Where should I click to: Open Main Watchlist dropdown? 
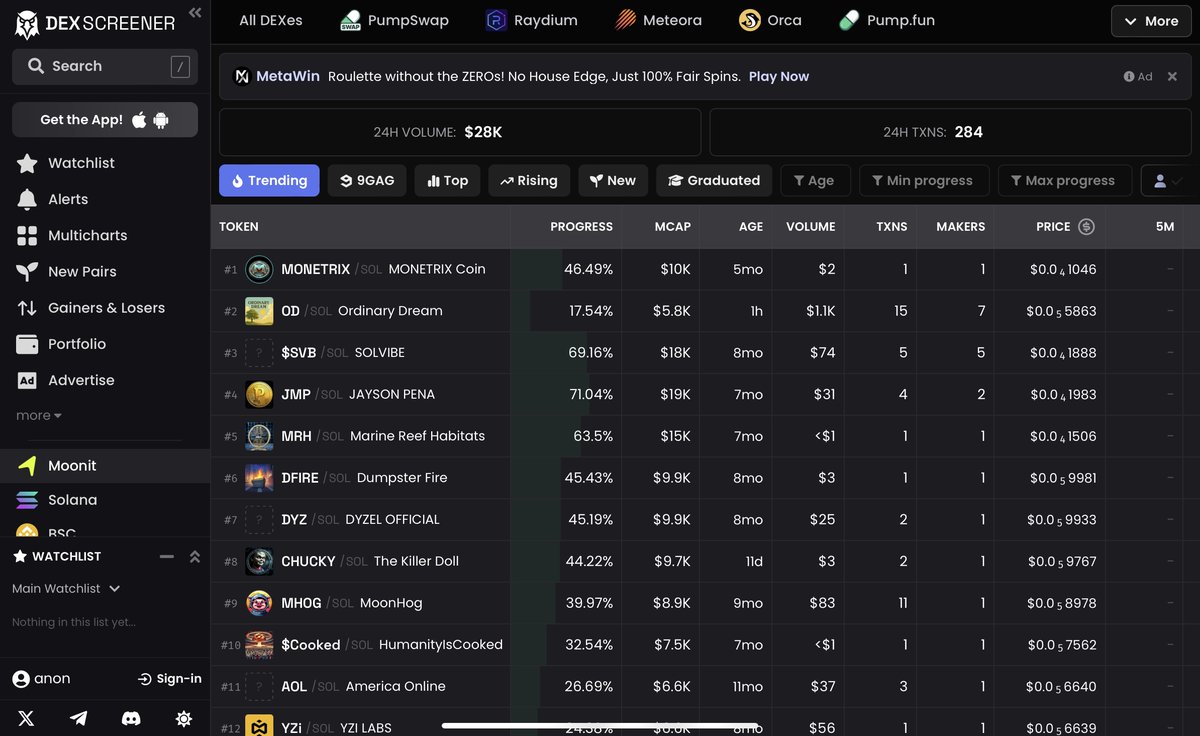point(66,589)
